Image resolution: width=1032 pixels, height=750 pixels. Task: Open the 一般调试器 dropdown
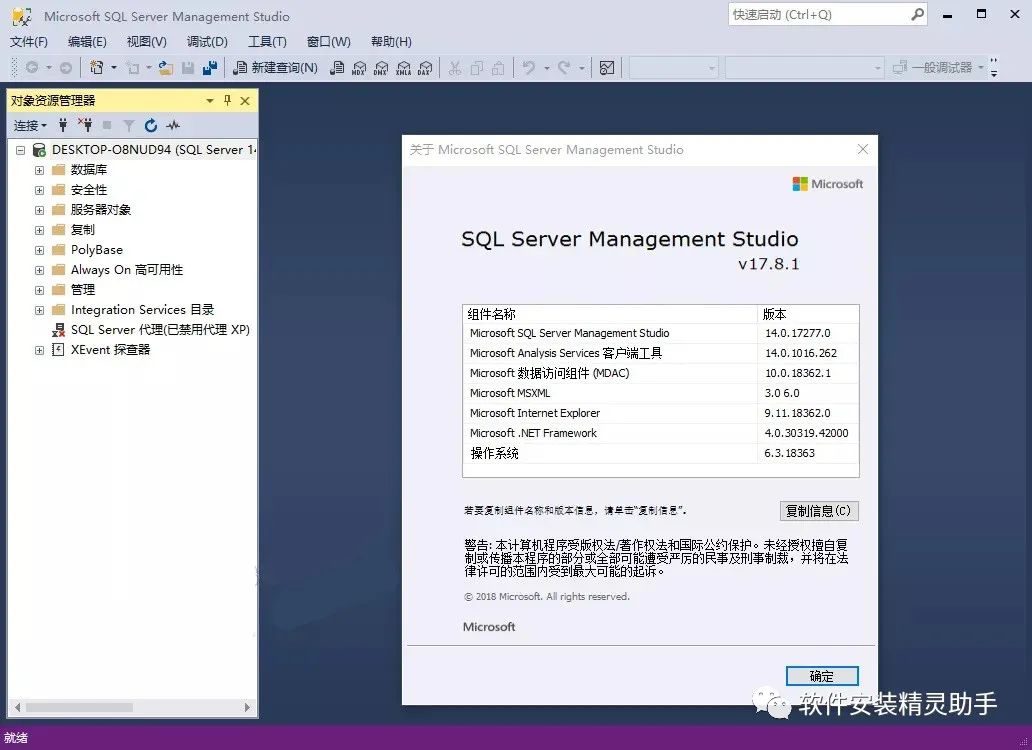[981, 68]
